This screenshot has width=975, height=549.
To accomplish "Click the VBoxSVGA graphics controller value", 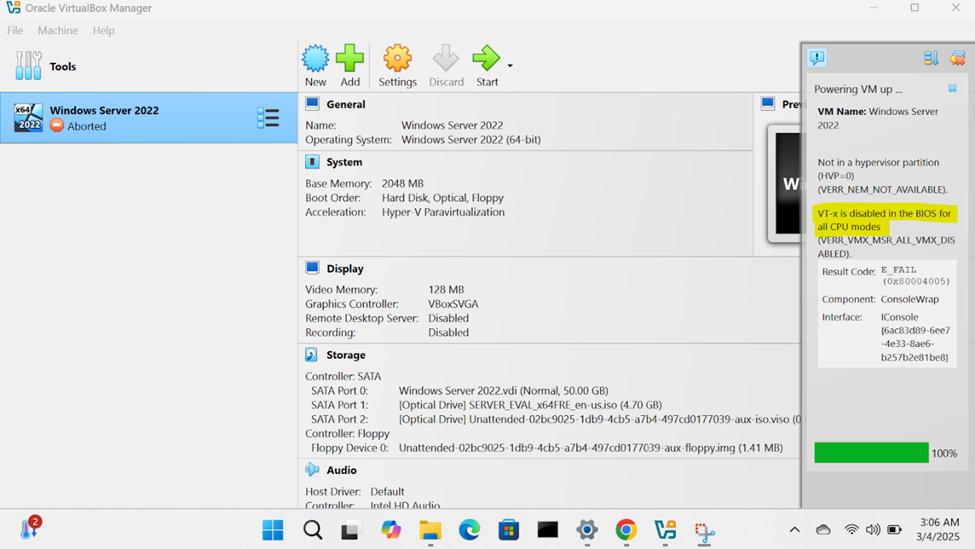I will 453,304.
